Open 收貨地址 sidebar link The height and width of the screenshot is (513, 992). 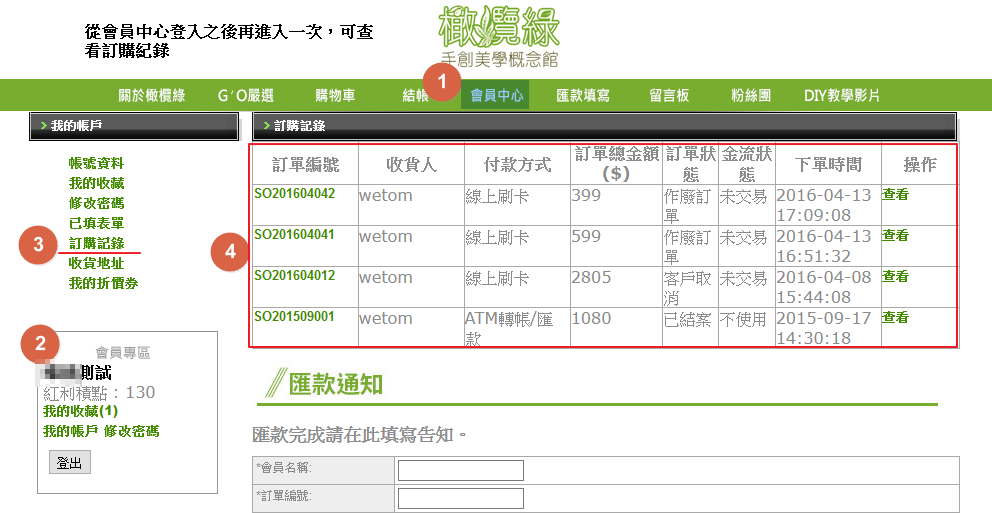coord(96,263)
